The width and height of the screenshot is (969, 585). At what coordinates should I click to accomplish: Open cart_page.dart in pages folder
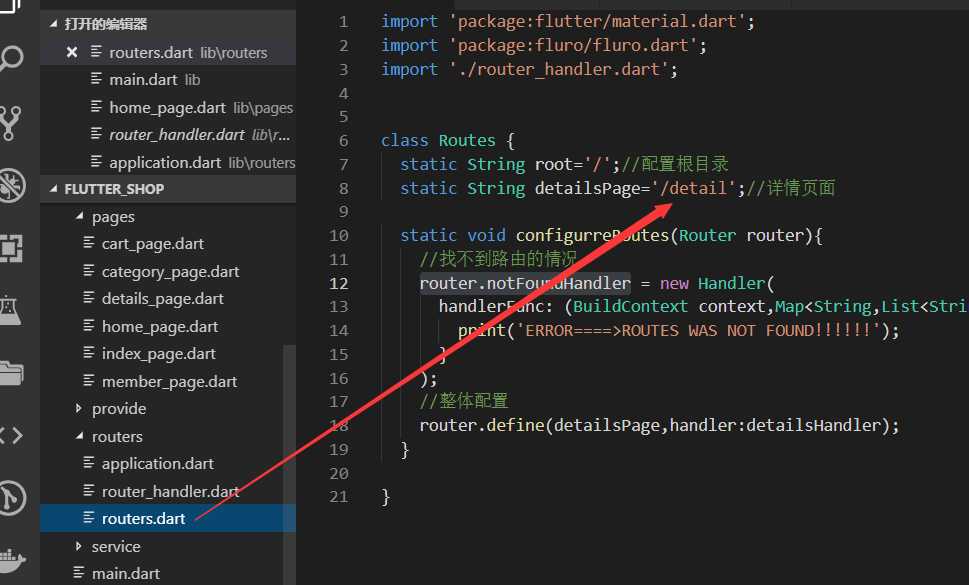[x=153, y=244]
